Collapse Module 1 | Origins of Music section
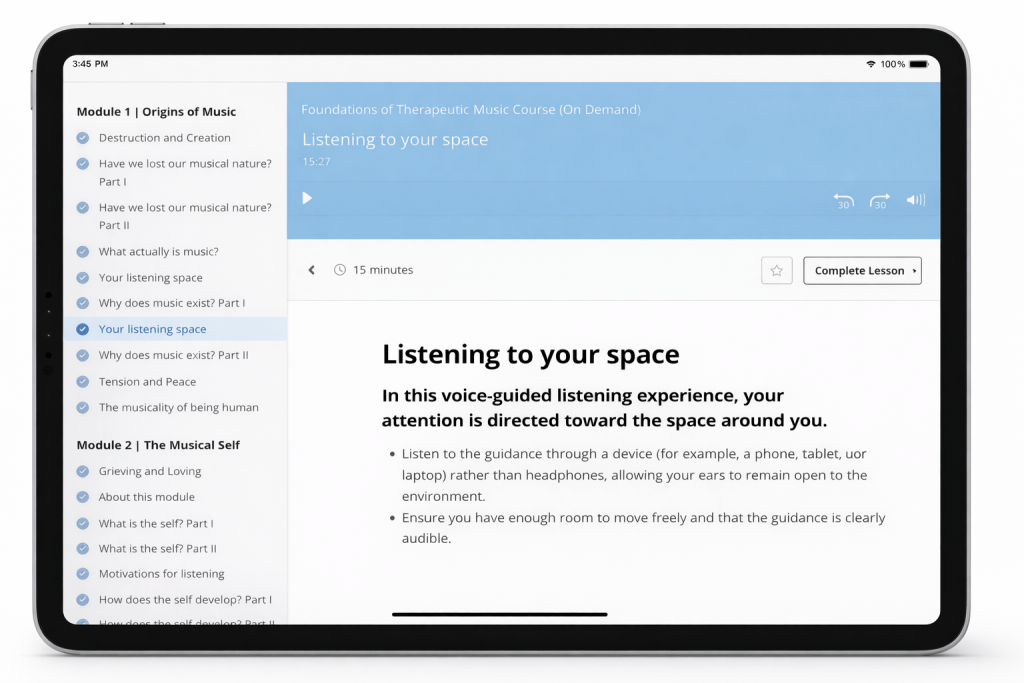The height and width of the screenshot is (683, 1024). coord(156,112)
